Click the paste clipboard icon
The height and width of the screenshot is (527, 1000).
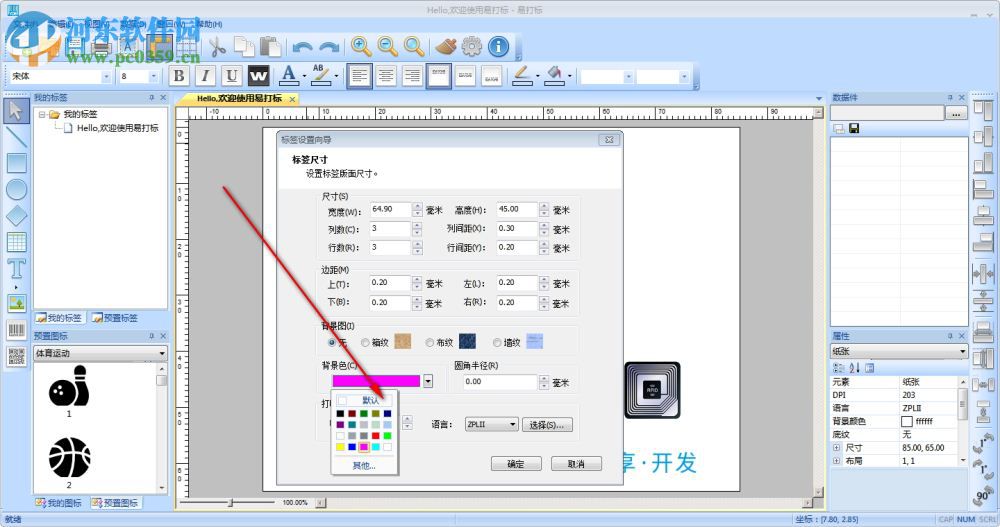[270, 47]
